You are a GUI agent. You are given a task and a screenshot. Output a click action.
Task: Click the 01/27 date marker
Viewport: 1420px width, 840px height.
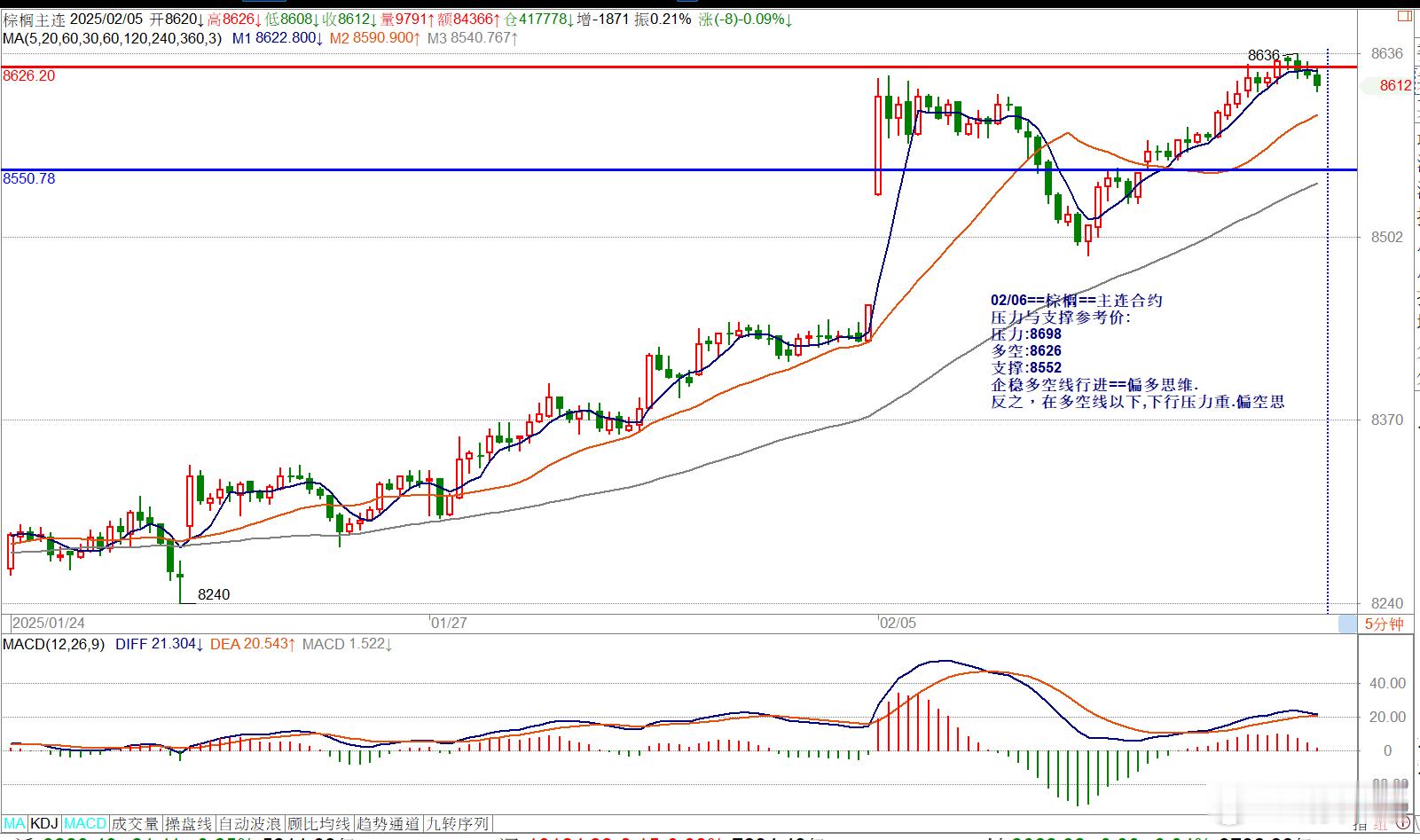click(x=449, y=623)
